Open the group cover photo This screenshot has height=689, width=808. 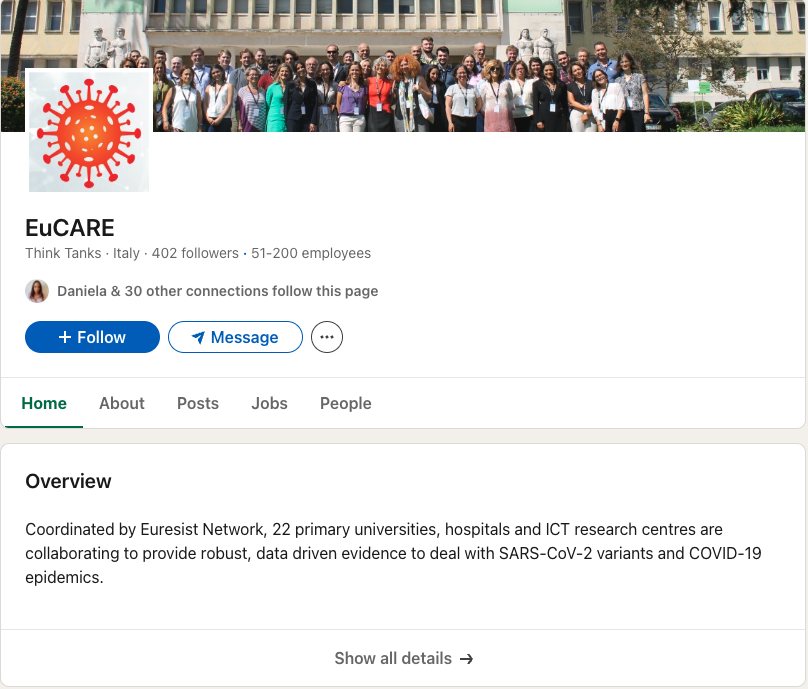(x=480, y=65)
